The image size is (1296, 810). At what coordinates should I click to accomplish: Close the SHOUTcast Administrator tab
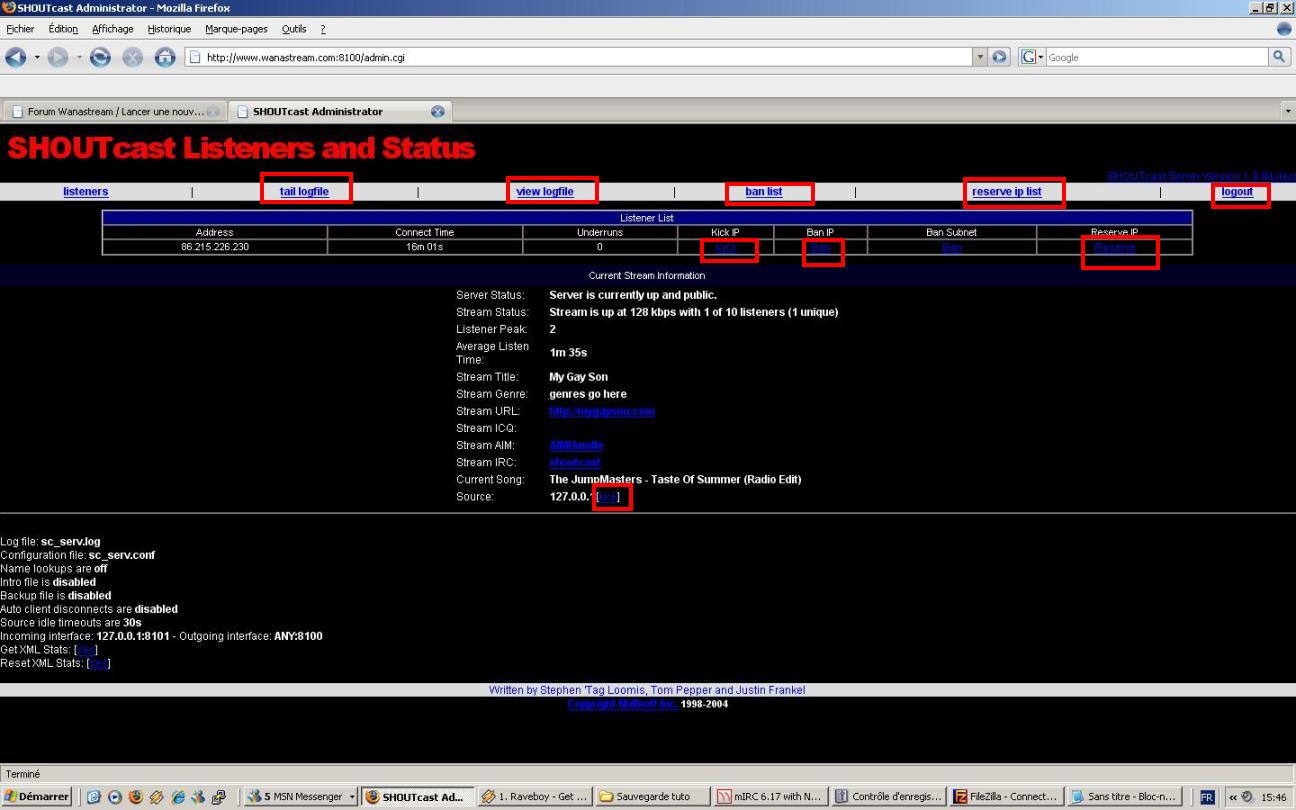tap(437, 111)
